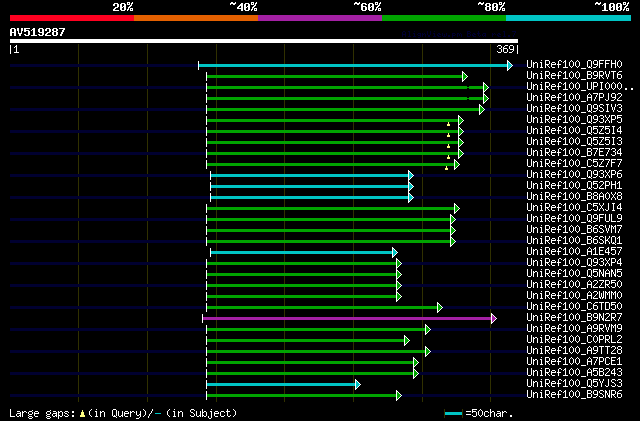640x421 pixels.
Task: Open hit UniRef100_Q9SIV3
Action: (574, 109)
